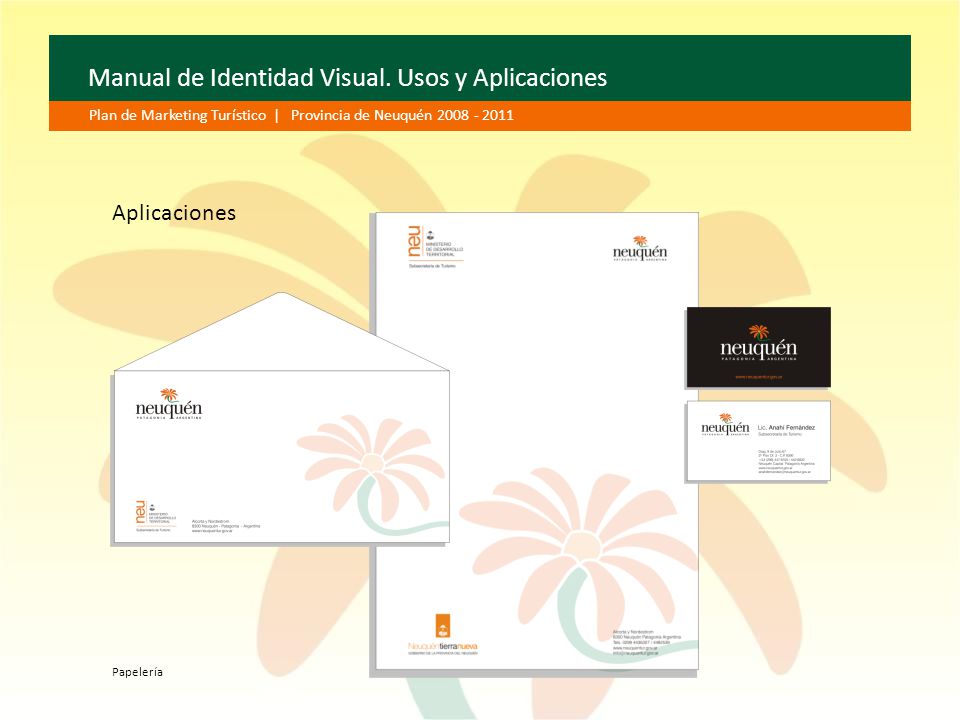Click the orange crest icon above 'tierra nueva'

coord(443,626)
